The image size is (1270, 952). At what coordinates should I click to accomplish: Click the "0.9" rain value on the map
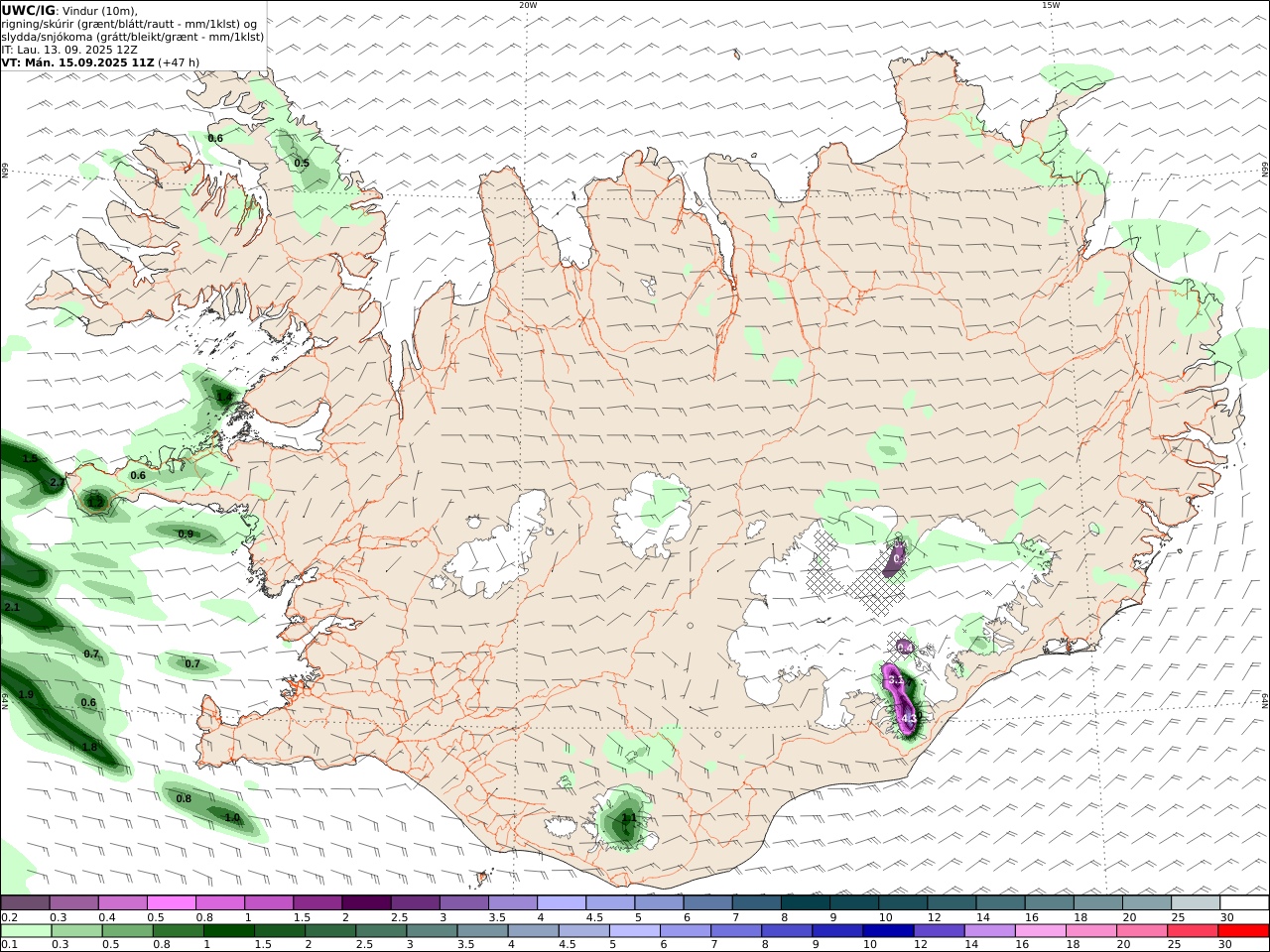pos(186,535)
